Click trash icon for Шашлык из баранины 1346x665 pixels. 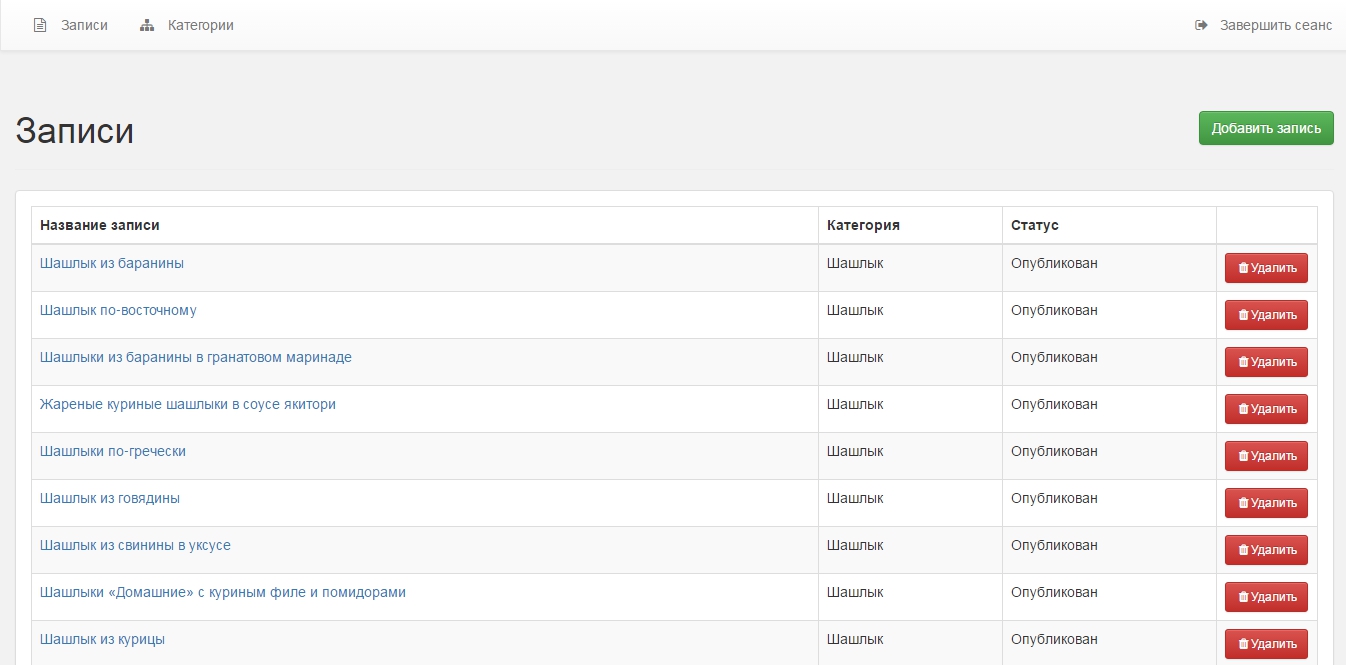point(1243,268)
